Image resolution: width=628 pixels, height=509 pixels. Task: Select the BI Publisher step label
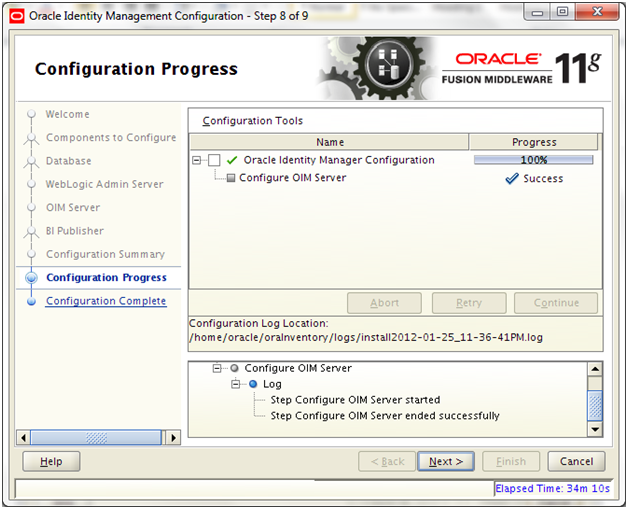(74, 231)
